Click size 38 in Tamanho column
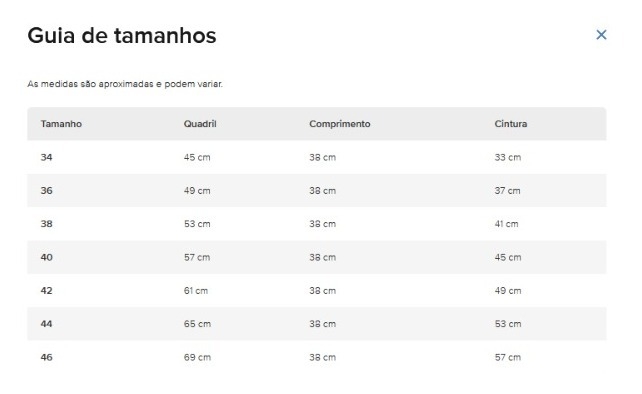This screenshot has width=642, height=394. 46,224
